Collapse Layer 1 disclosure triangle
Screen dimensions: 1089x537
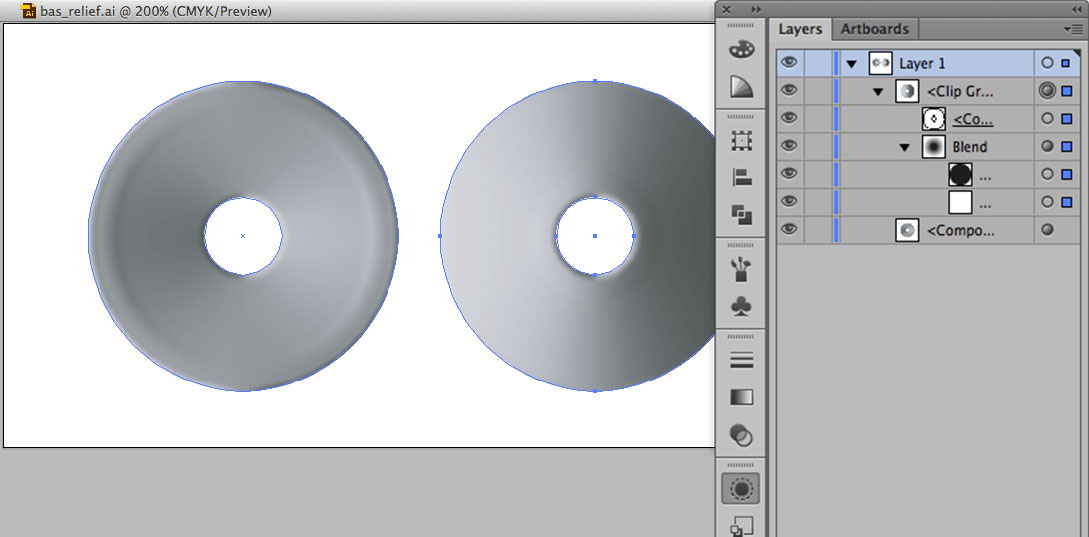pyautogui.click(x=851, y=64)
